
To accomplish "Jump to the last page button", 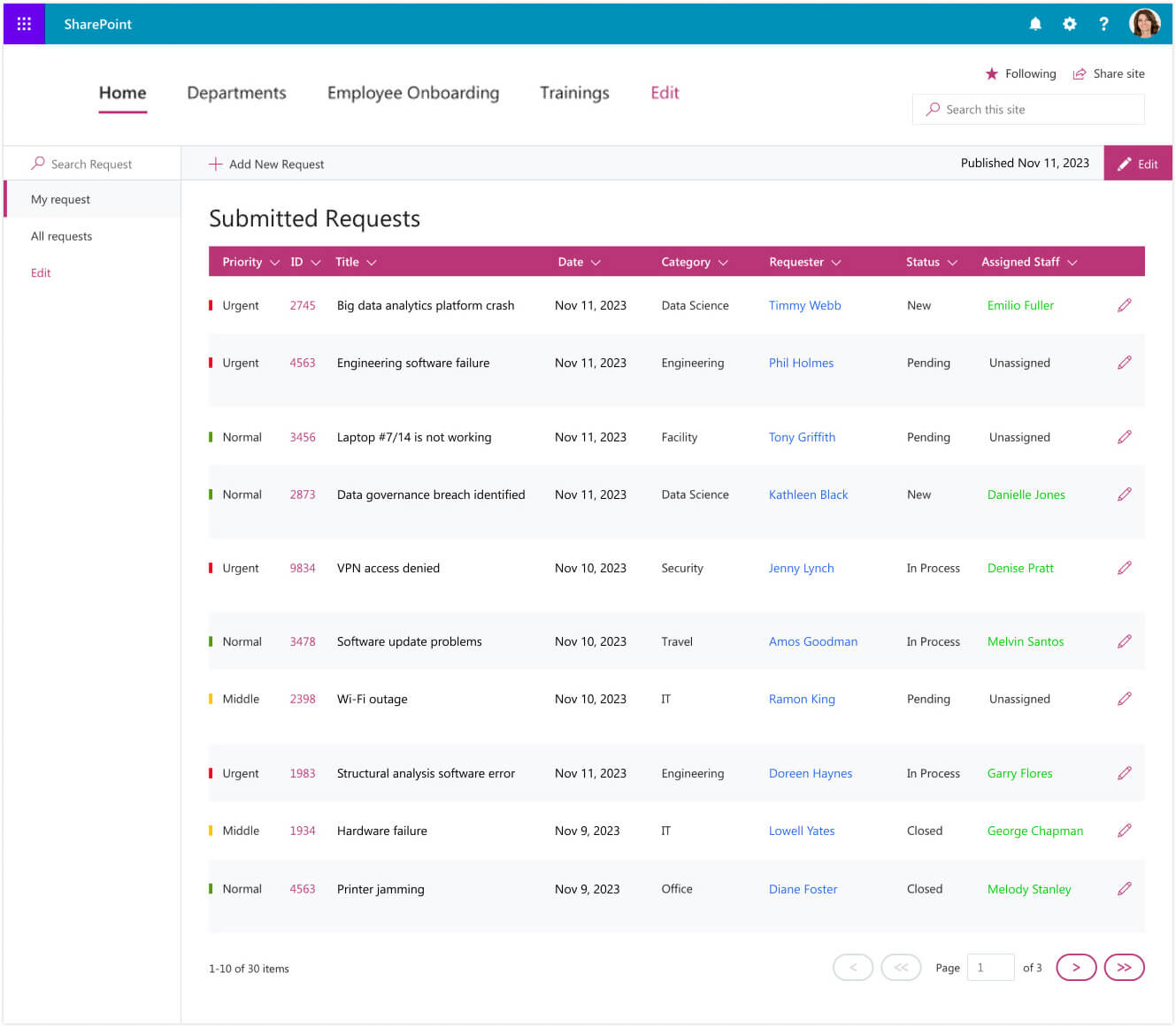I will (x=1124, y=968).
